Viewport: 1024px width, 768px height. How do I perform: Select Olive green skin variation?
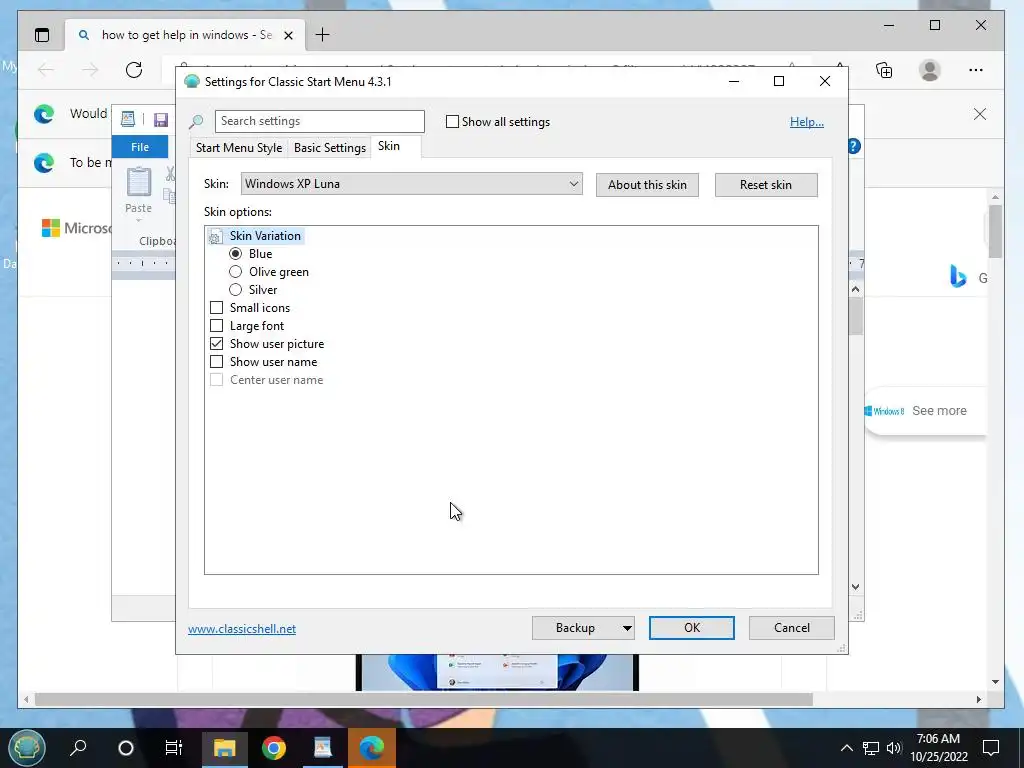click(236, 272)
